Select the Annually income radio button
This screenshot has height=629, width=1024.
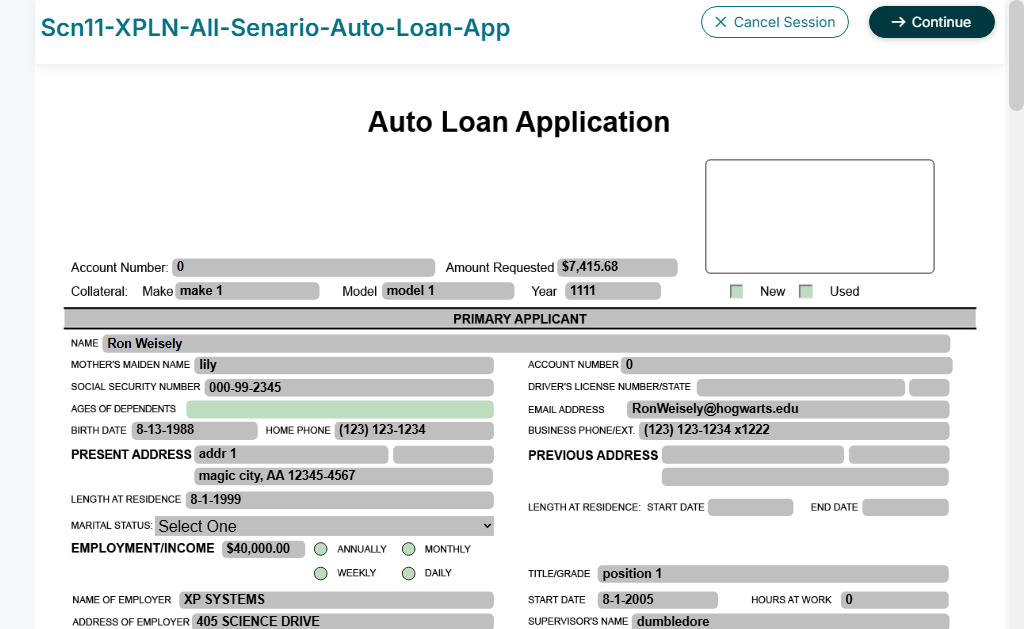321,549
